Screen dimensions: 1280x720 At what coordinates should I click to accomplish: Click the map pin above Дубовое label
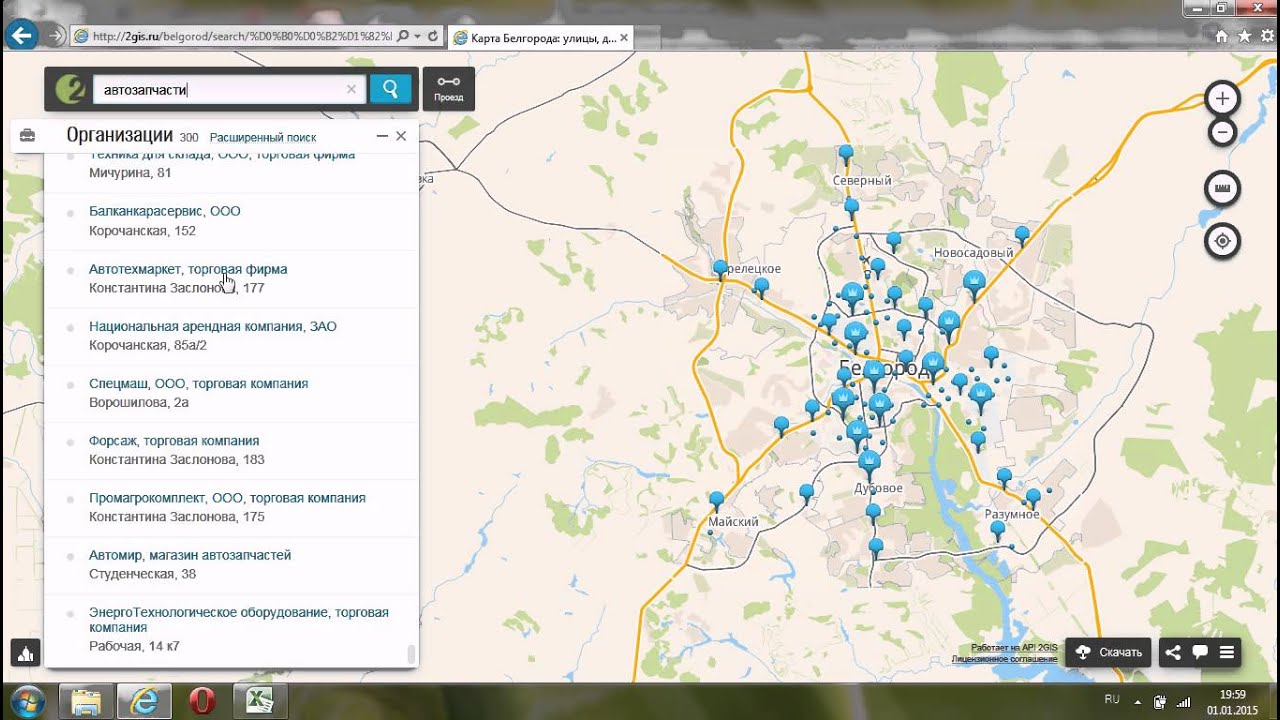(x=869, y=462)
